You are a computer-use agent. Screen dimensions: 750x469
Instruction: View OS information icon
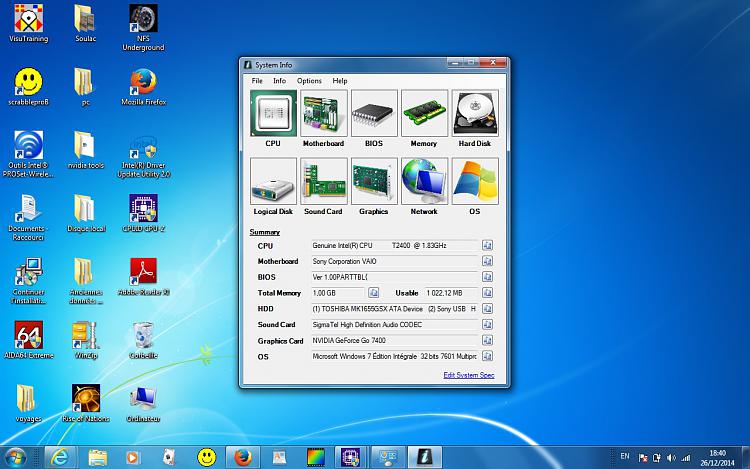[475, 181]
